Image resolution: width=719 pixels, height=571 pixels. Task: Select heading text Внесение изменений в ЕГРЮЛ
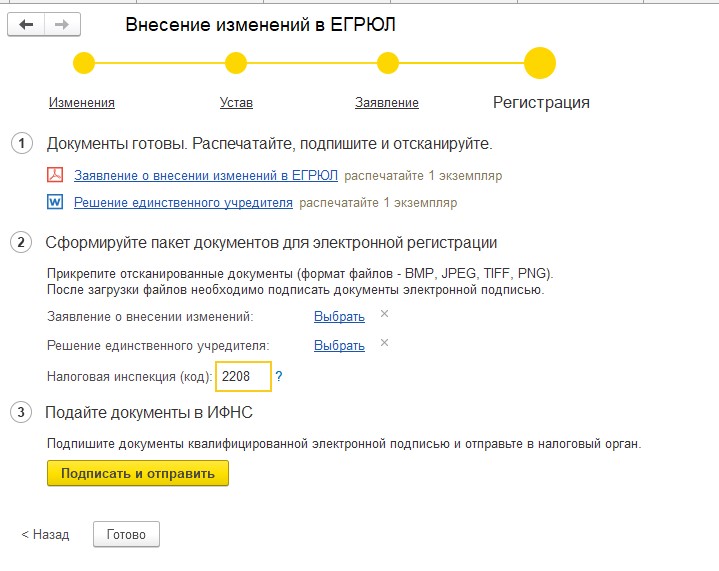[260, 24]
